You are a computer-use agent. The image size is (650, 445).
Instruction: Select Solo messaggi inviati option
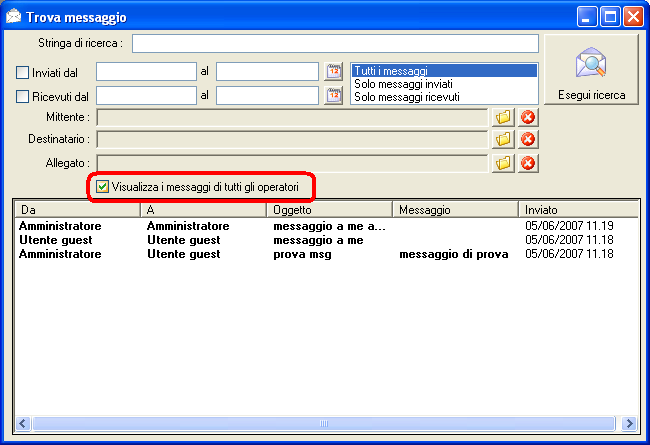[x=444, y=84]
